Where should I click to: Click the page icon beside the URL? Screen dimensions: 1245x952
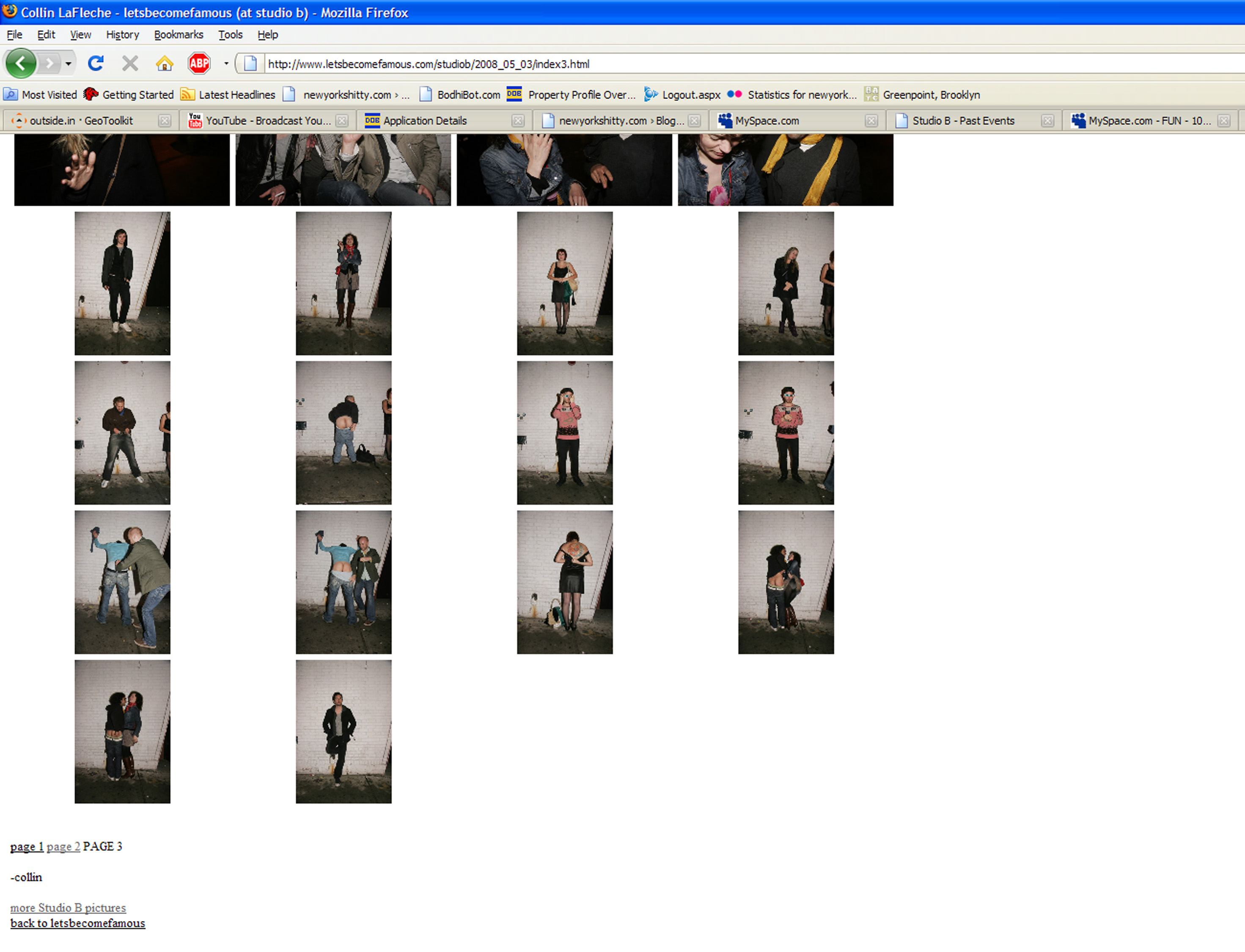(250, 63)
